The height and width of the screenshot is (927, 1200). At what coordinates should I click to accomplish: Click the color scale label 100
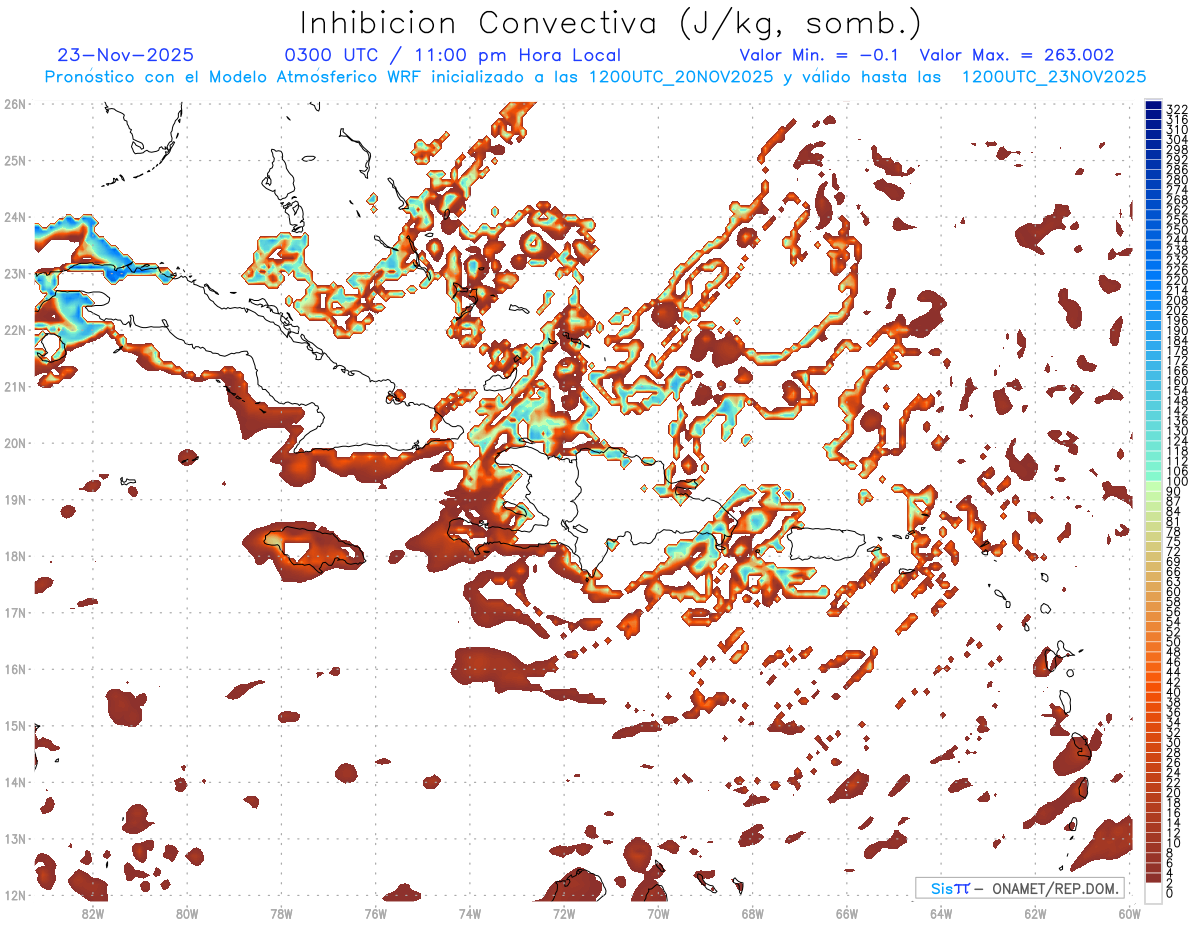tap(1177, 483)
